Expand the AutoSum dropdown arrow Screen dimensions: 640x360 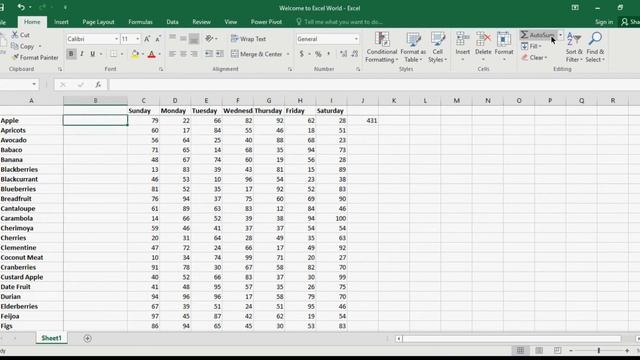pos(560,35)
